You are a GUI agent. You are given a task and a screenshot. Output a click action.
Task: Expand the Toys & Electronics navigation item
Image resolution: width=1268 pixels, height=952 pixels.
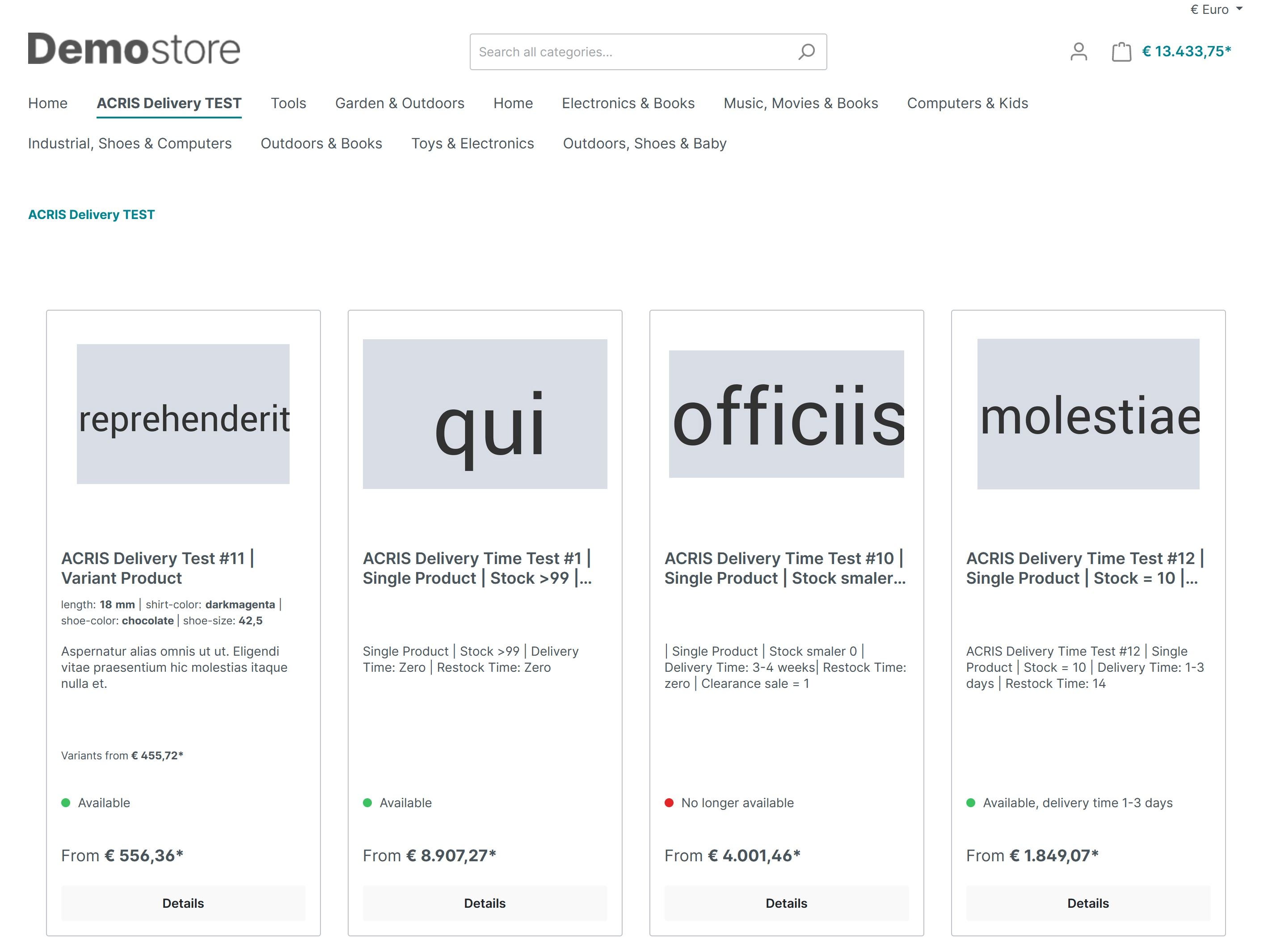pyautogui.click(x=473, y=143)
